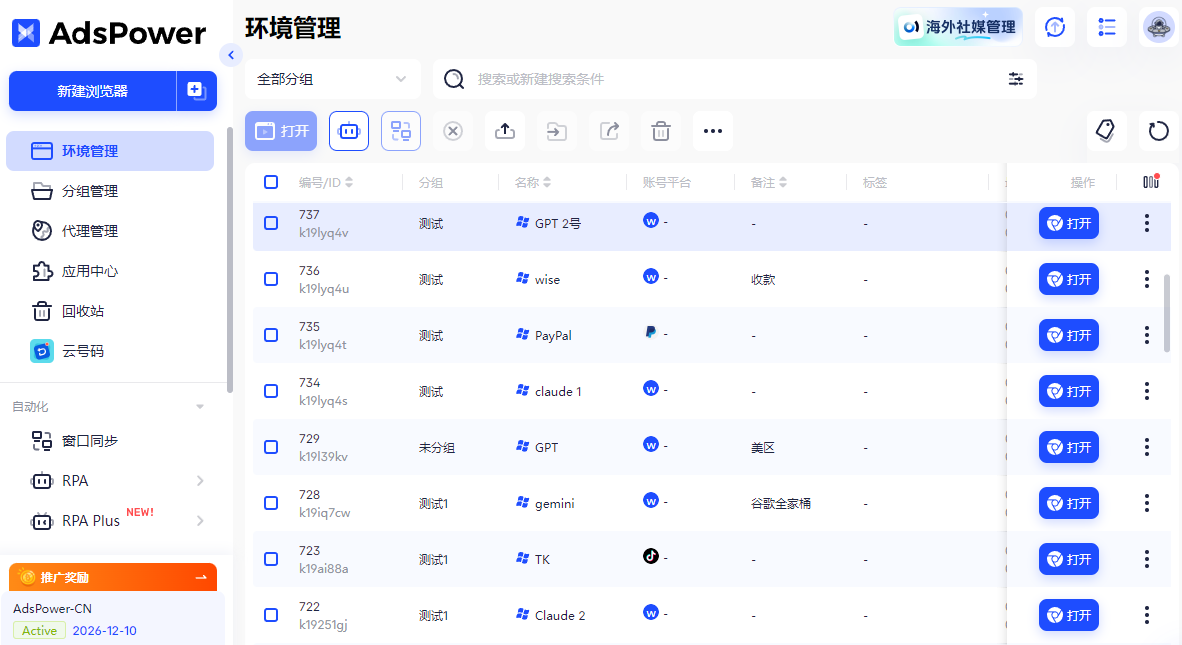This screenshot has height=645, width=1182.
Task: Select all profiles with the header checkbox
Action: pos(271,181)
